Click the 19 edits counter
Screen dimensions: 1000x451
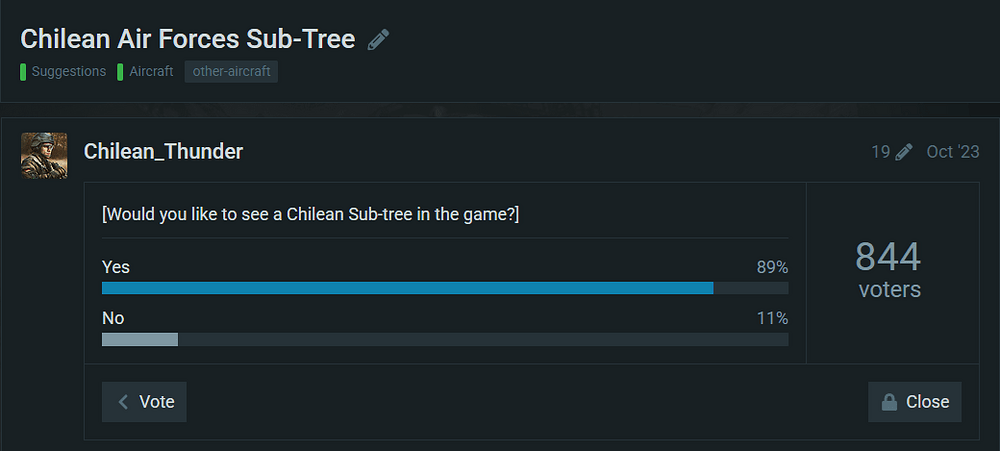pyautogui.click(x=881, y=152)
